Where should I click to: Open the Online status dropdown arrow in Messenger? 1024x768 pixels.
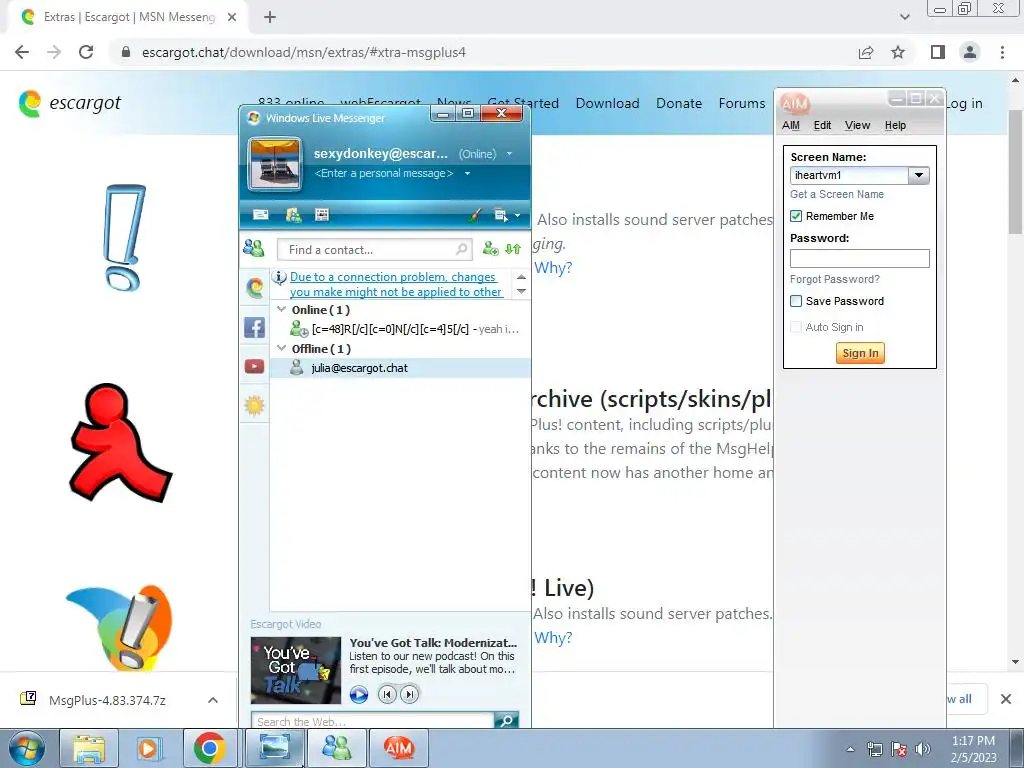click(x=509, y=154)
